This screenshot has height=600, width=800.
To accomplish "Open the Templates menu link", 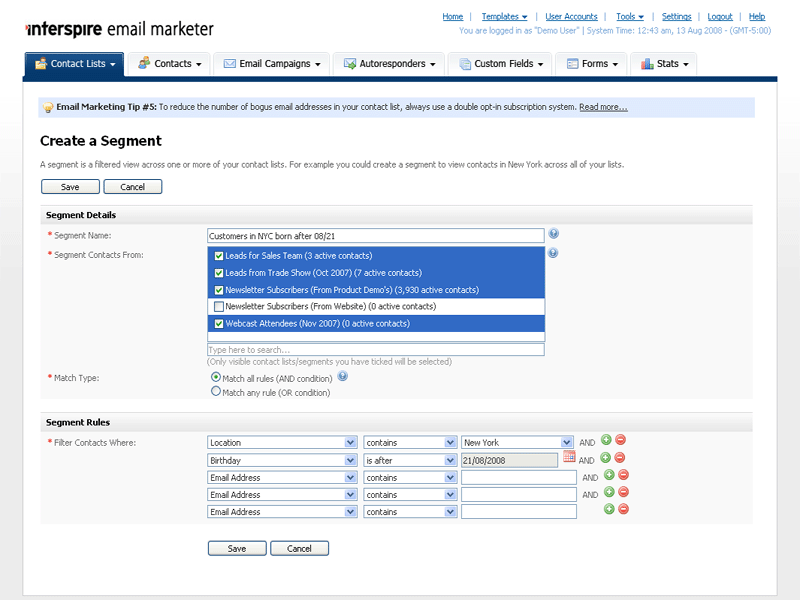I will pyautogui.click(x=504, y=17).
